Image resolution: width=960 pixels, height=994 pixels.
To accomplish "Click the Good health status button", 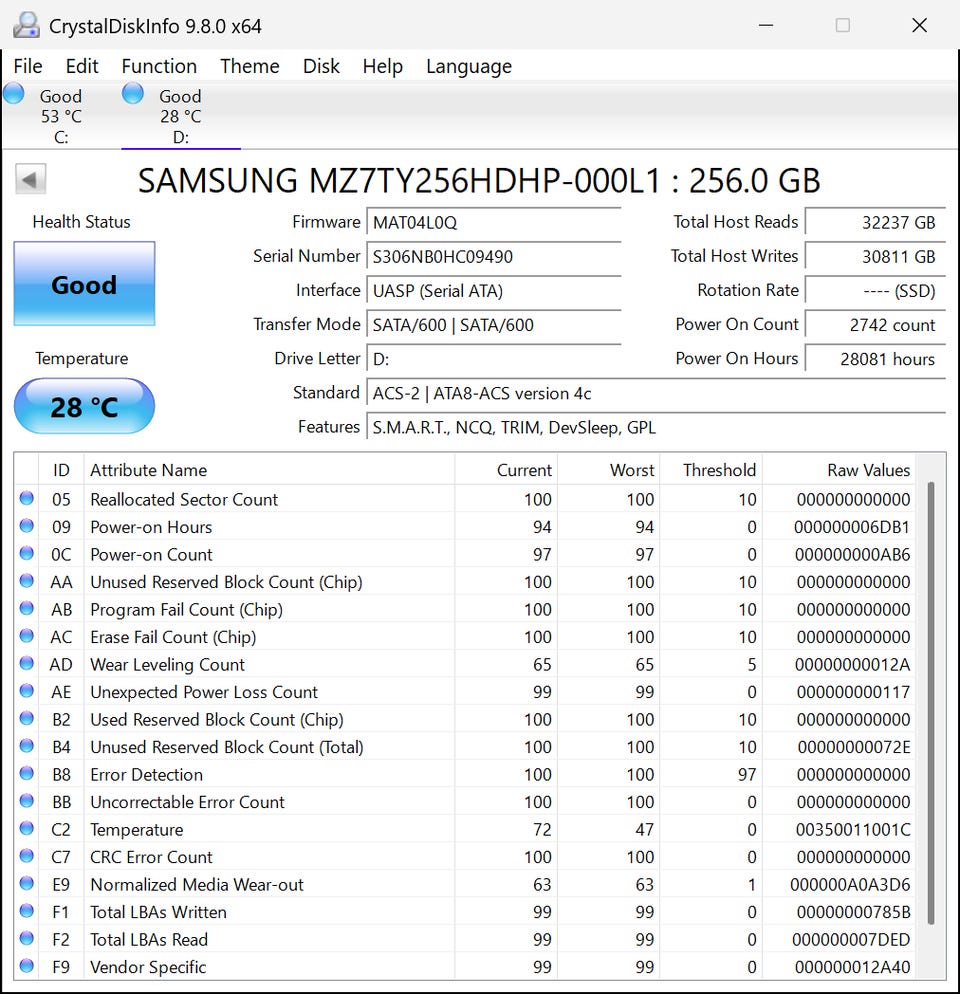I will [84, 283].
